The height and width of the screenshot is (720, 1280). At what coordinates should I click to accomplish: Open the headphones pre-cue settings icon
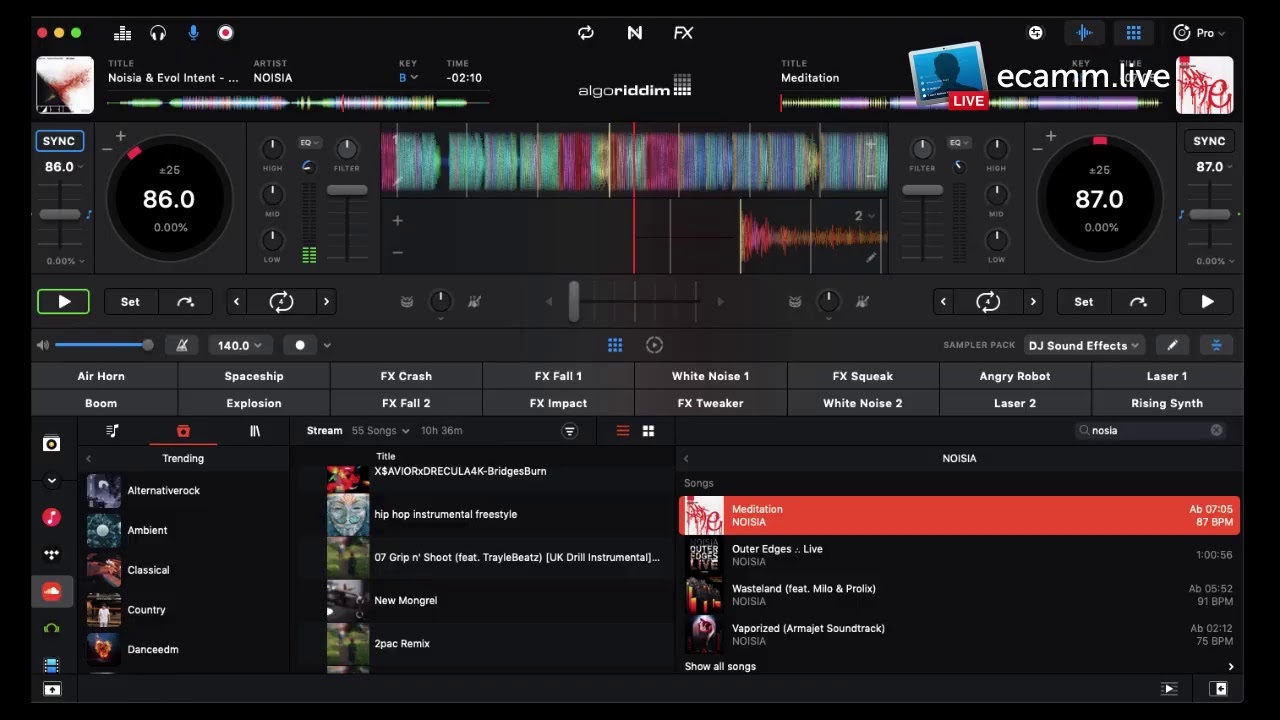pyautogui.click(x=158, y=33)
